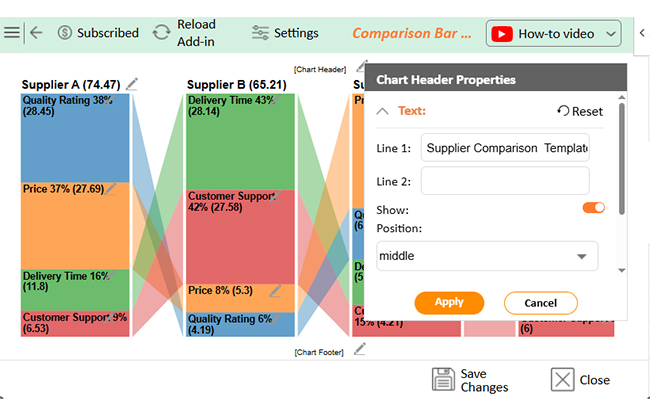Edit the Supplier A title pencil icon

[132, 84]
